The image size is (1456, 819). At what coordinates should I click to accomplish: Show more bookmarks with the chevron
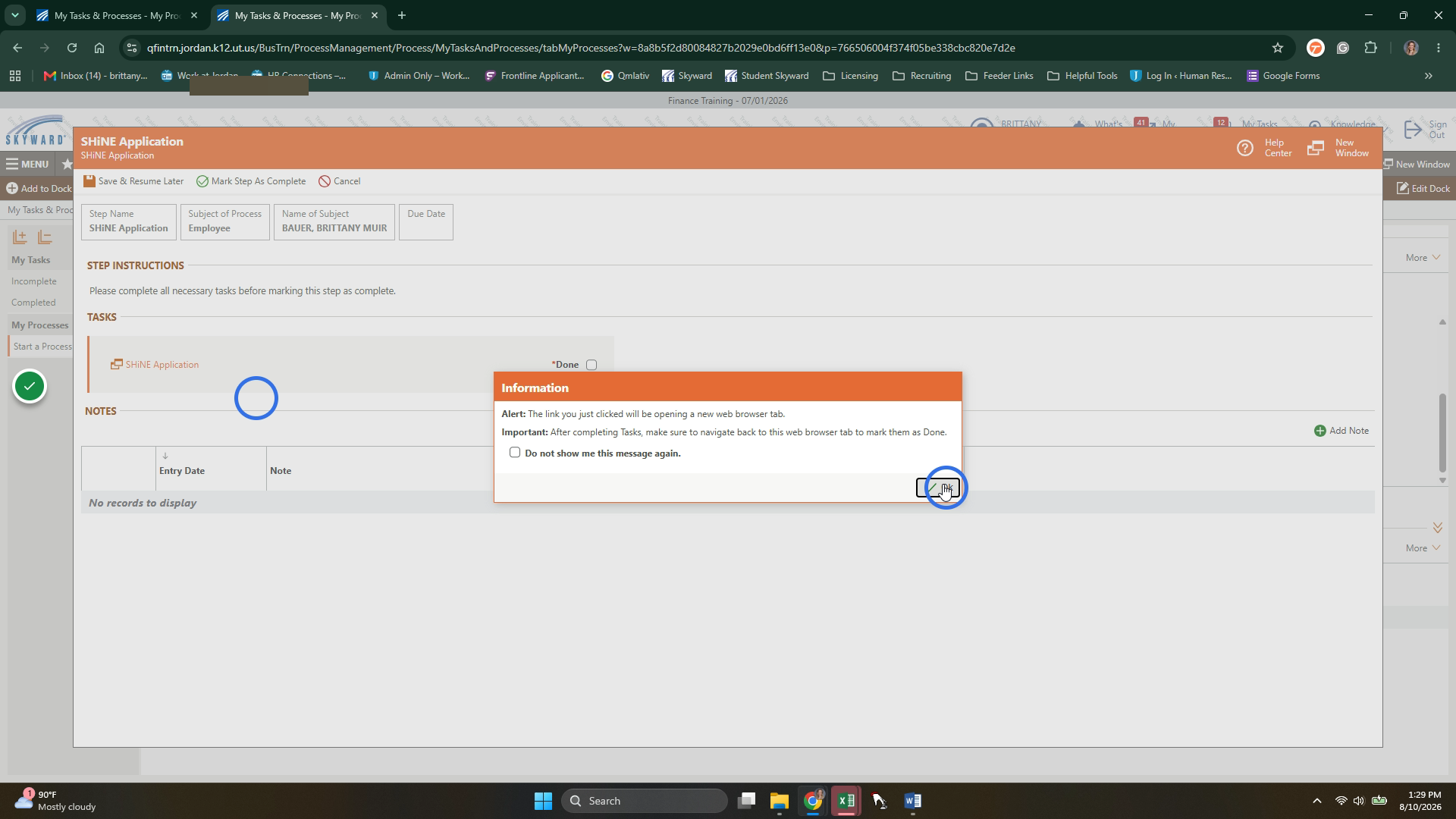point(1429,76)
